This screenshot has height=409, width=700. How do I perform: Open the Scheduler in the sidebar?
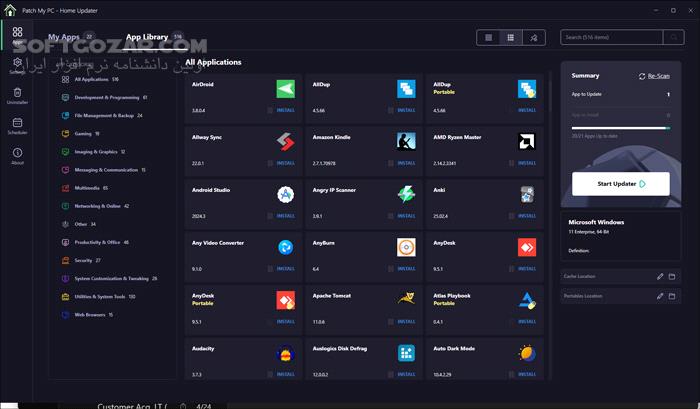point(17,125)
